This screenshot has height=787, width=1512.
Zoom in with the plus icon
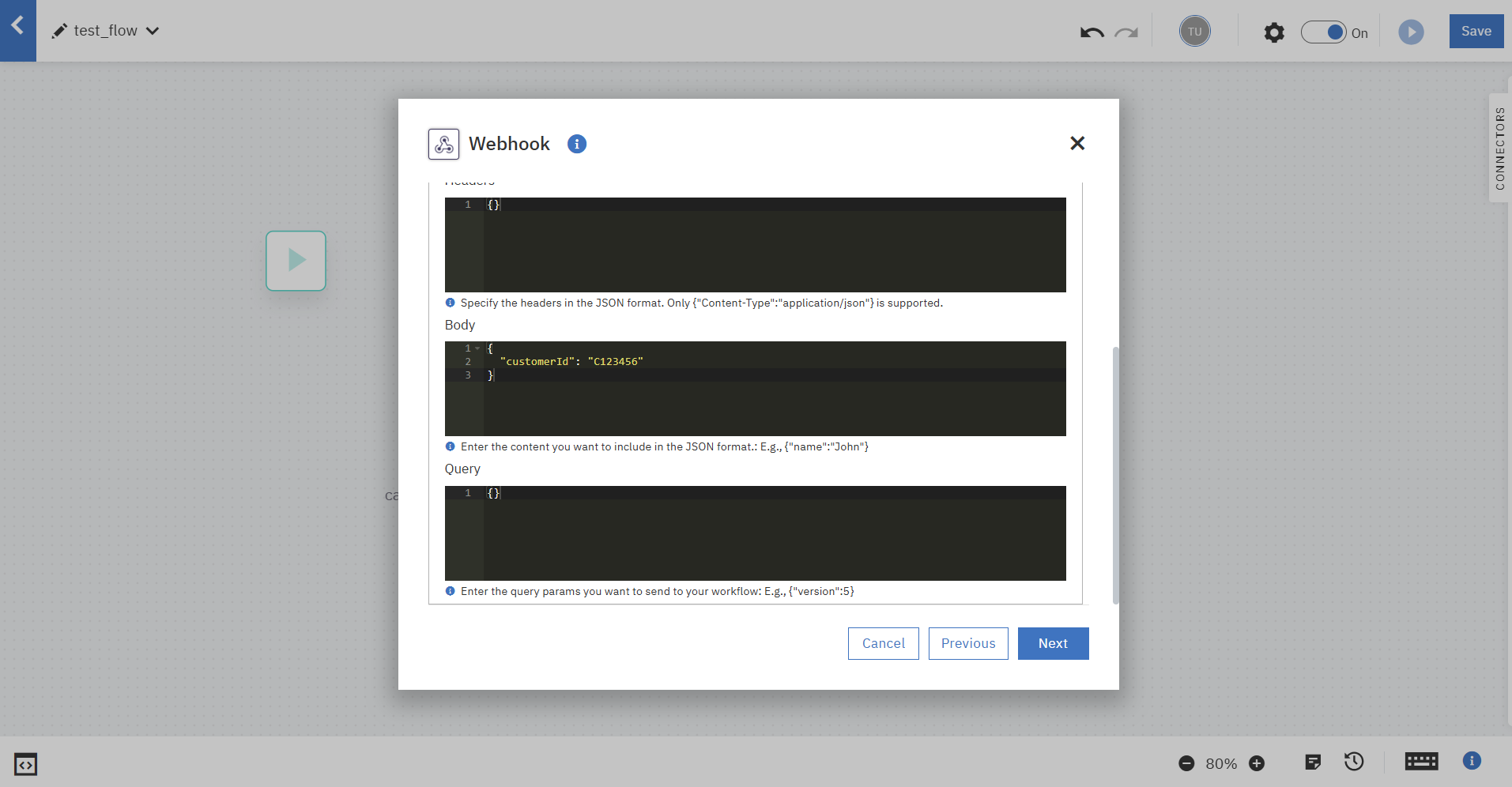[x=1257, y=763]
